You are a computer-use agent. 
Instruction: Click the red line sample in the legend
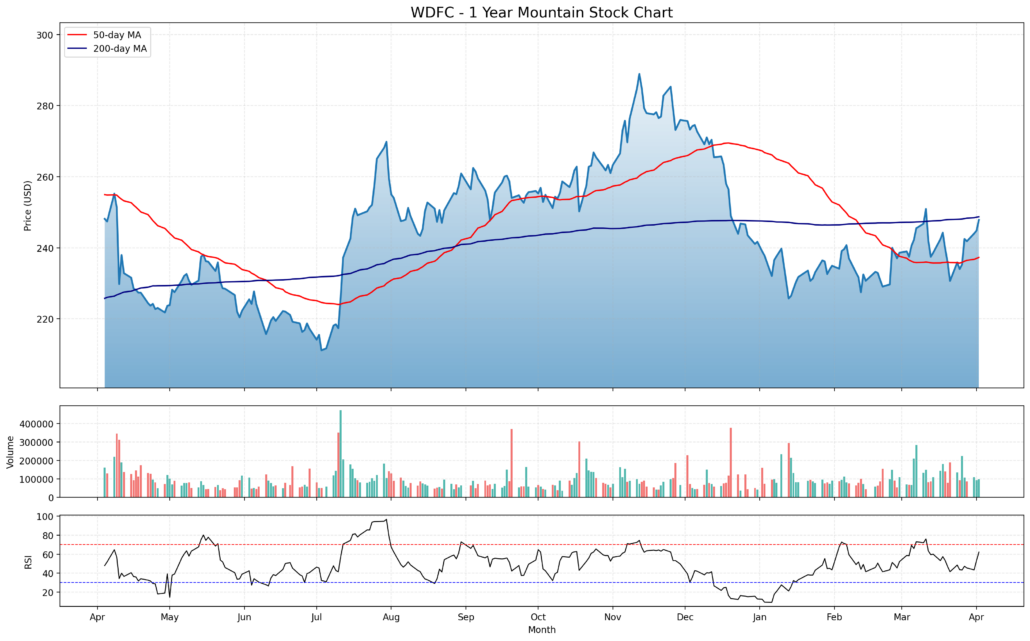[78, 35]
